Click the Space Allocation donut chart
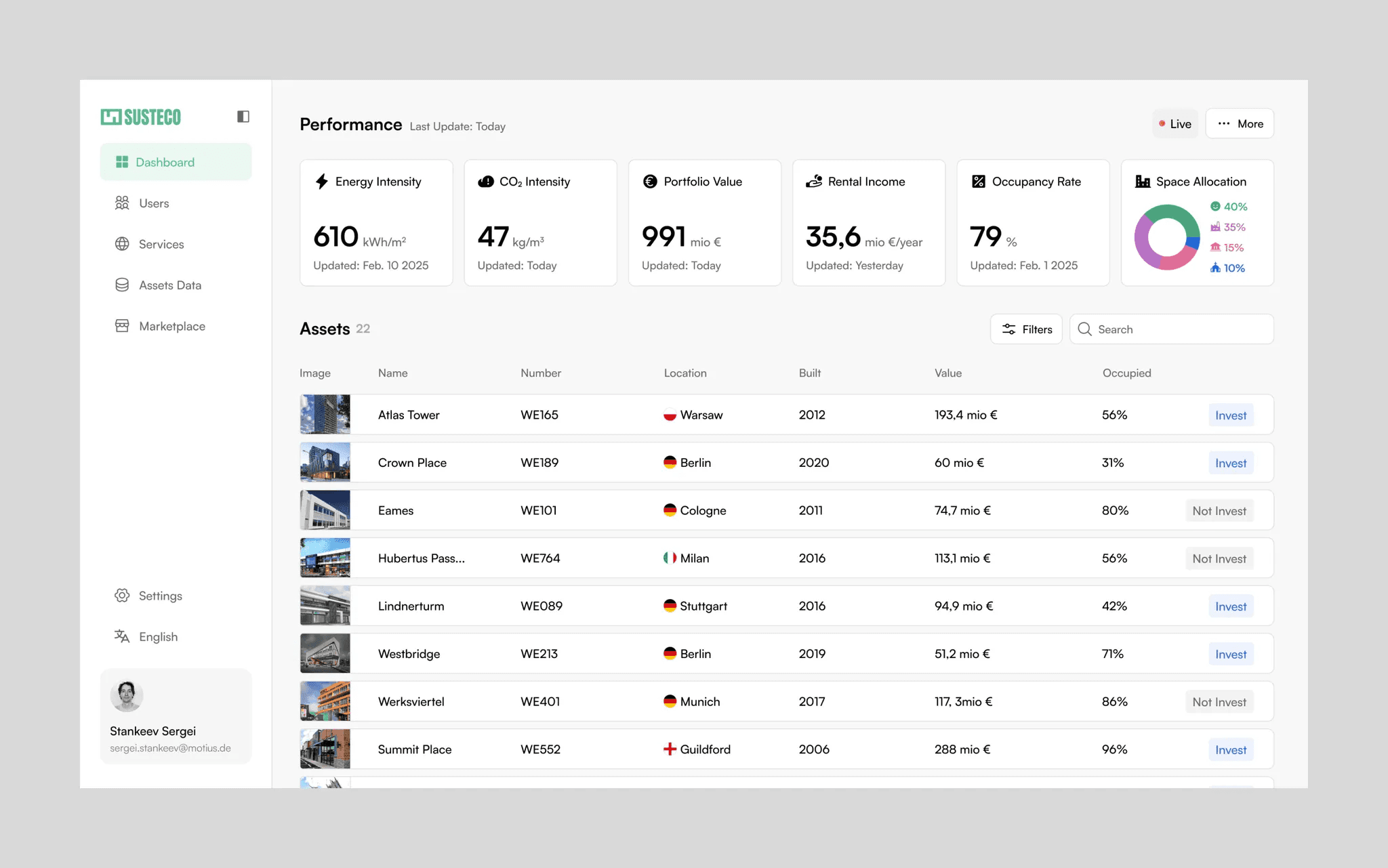Screen dimensions: 1388x868 click(1167, 238)
